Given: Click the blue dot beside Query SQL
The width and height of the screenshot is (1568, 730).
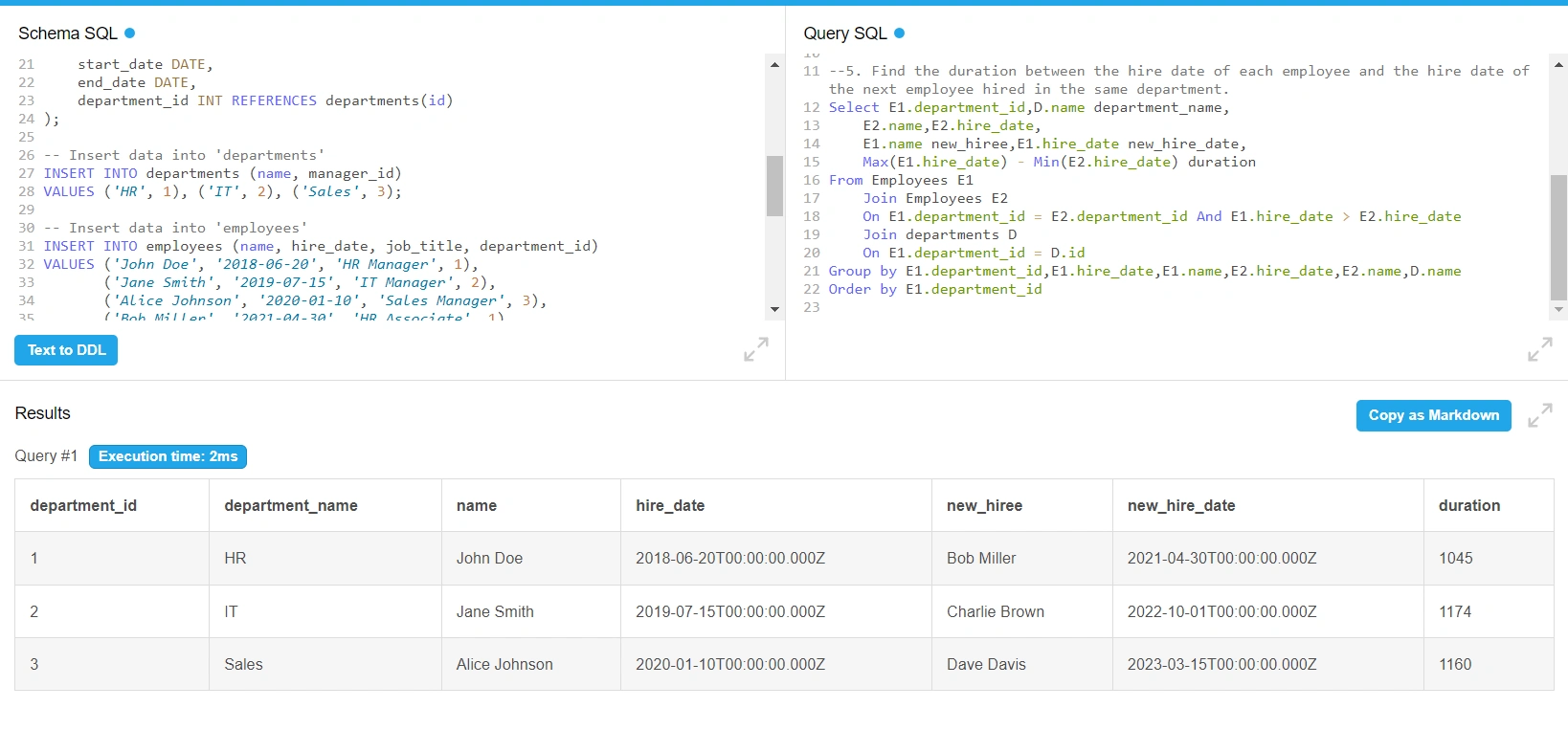Looking at the screenshot, I should [899, 33].
